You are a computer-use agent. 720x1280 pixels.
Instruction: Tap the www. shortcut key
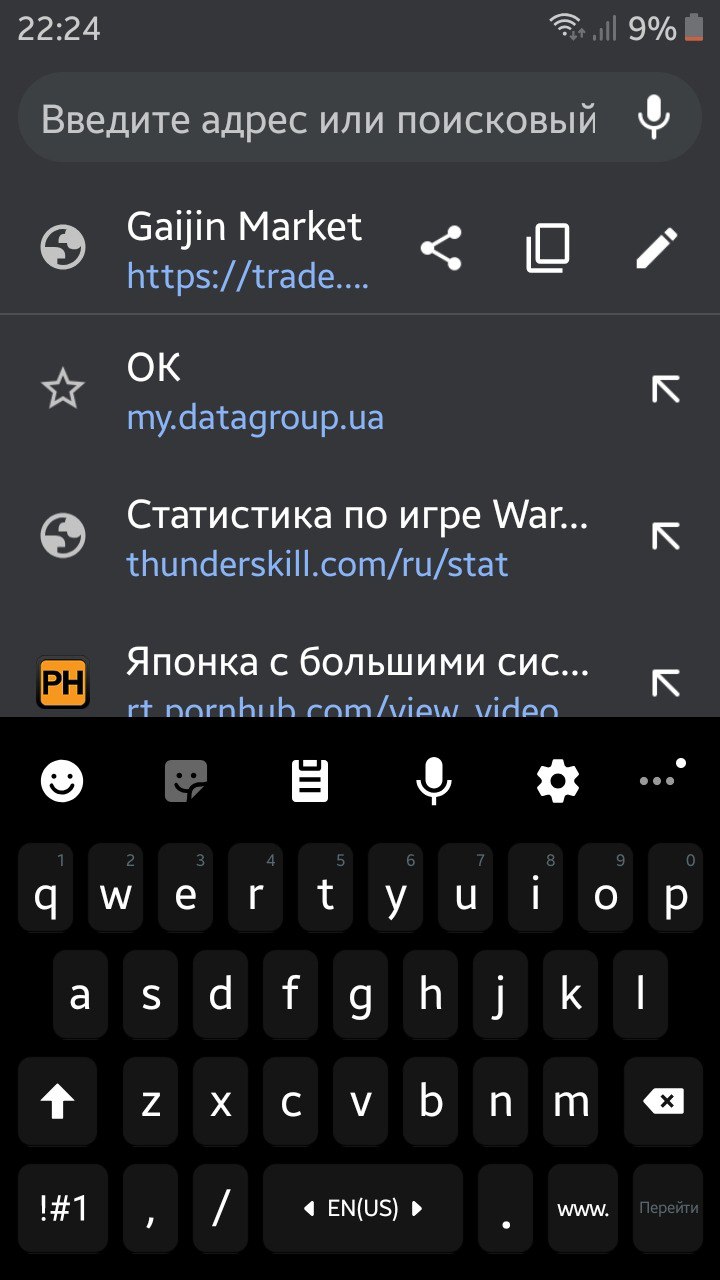(x=583, y=1209)
